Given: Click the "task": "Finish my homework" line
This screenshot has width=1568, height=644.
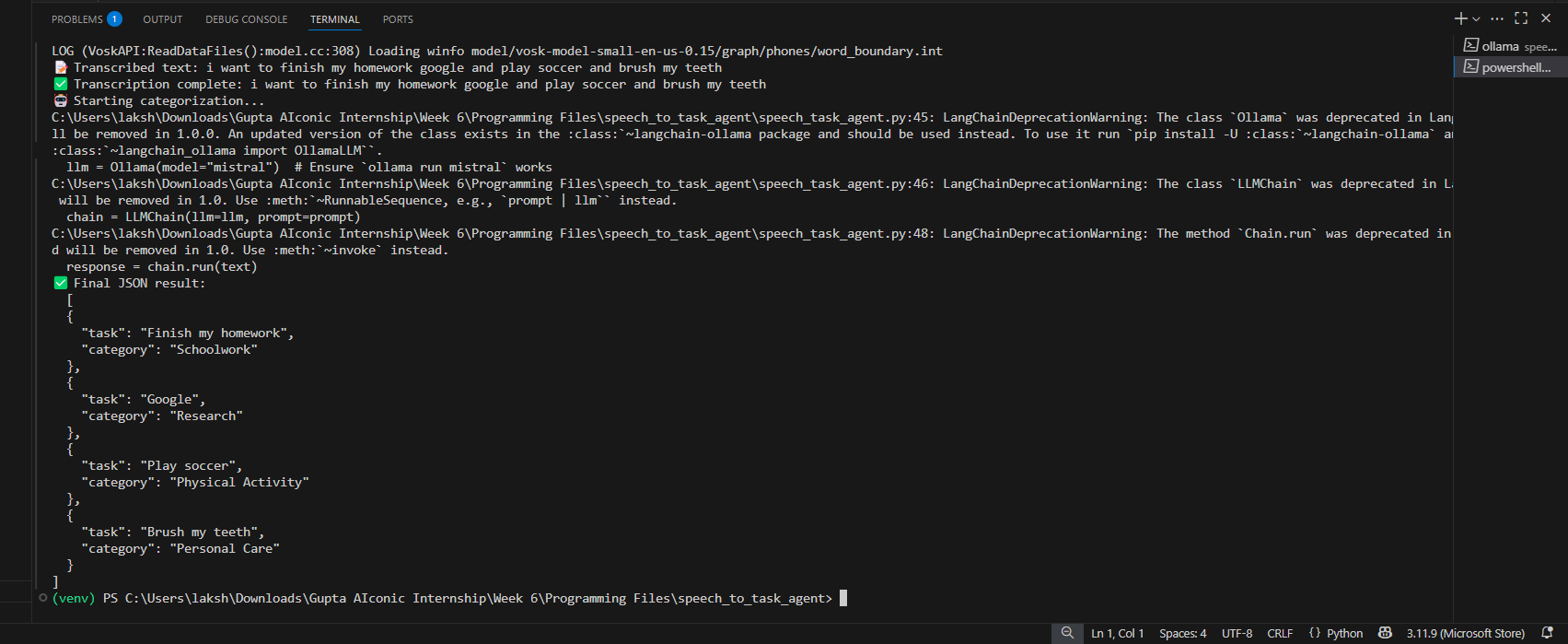Looking at the screenshot, I should coord(188,333).
